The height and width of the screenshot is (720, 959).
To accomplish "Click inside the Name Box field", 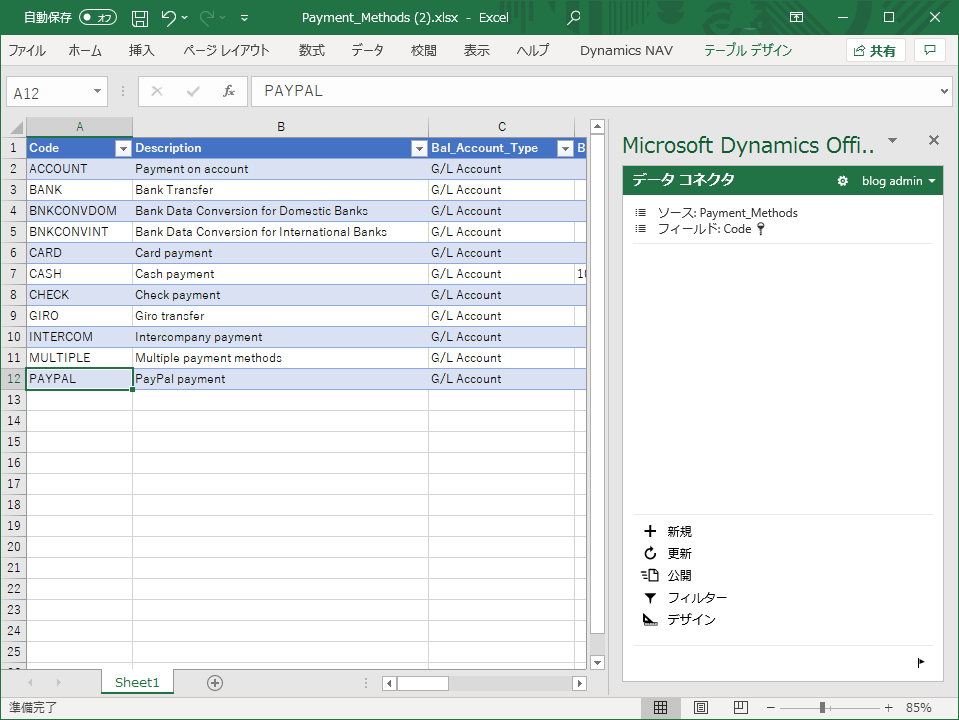I will (x=50, y=92).
